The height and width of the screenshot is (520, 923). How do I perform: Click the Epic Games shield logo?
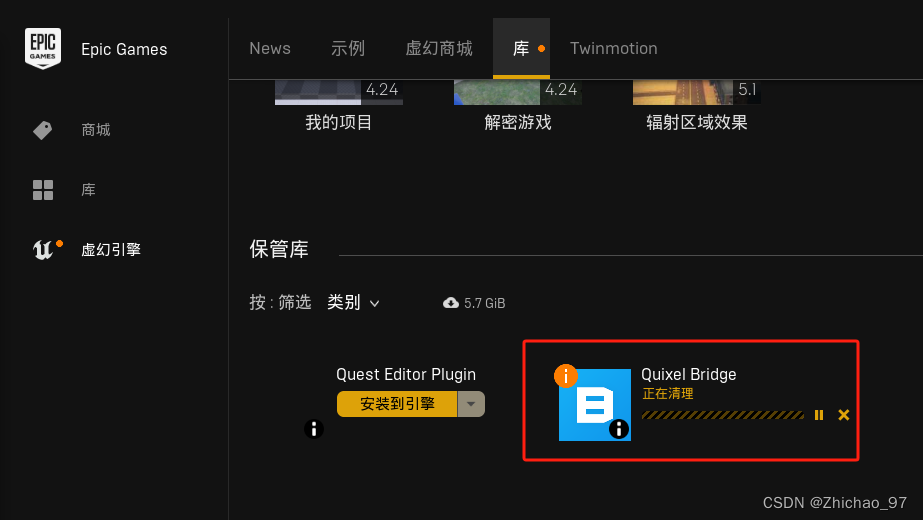pyautogui.click(x=43, y=48)
